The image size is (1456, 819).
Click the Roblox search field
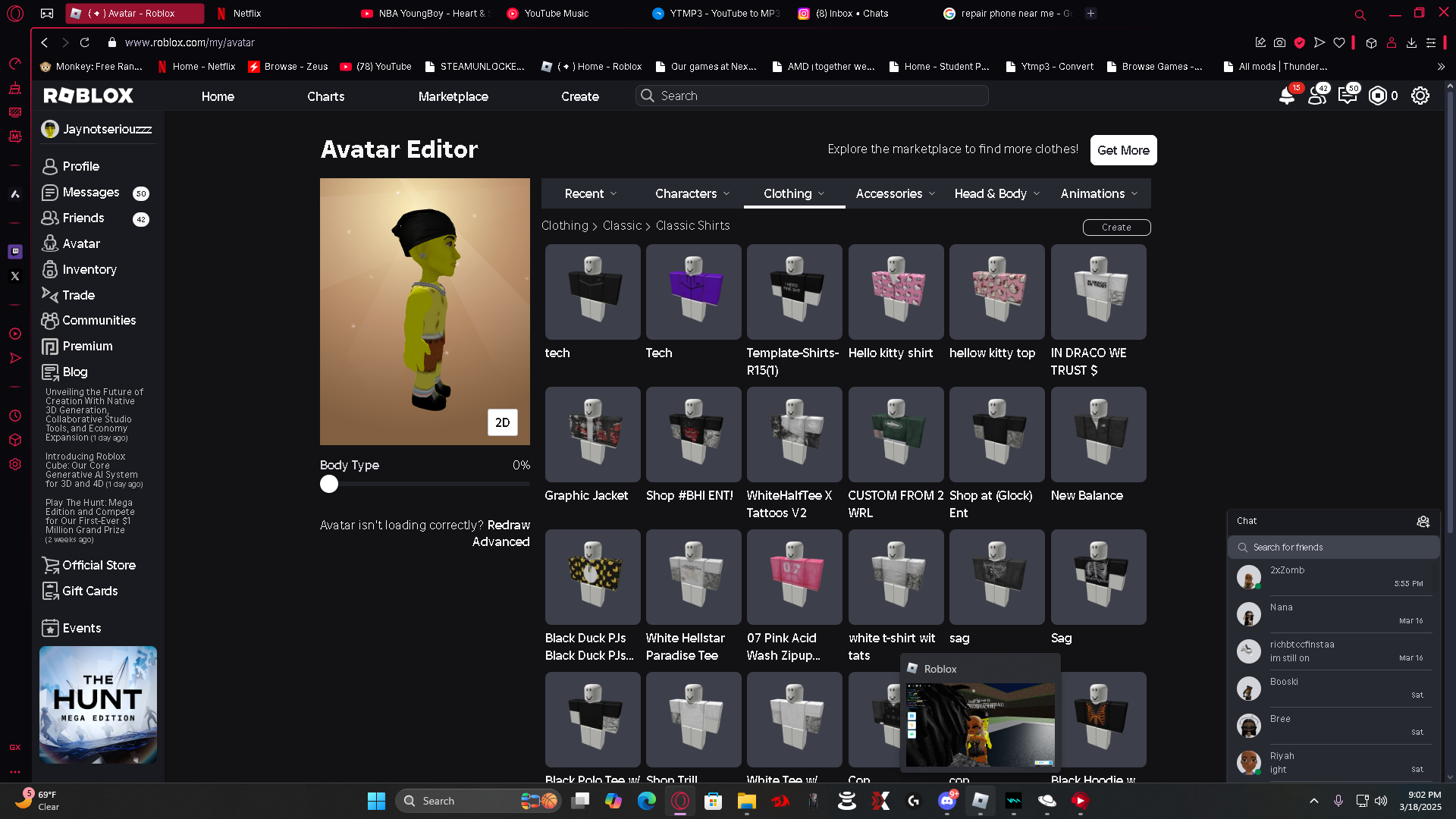point(811,96)
